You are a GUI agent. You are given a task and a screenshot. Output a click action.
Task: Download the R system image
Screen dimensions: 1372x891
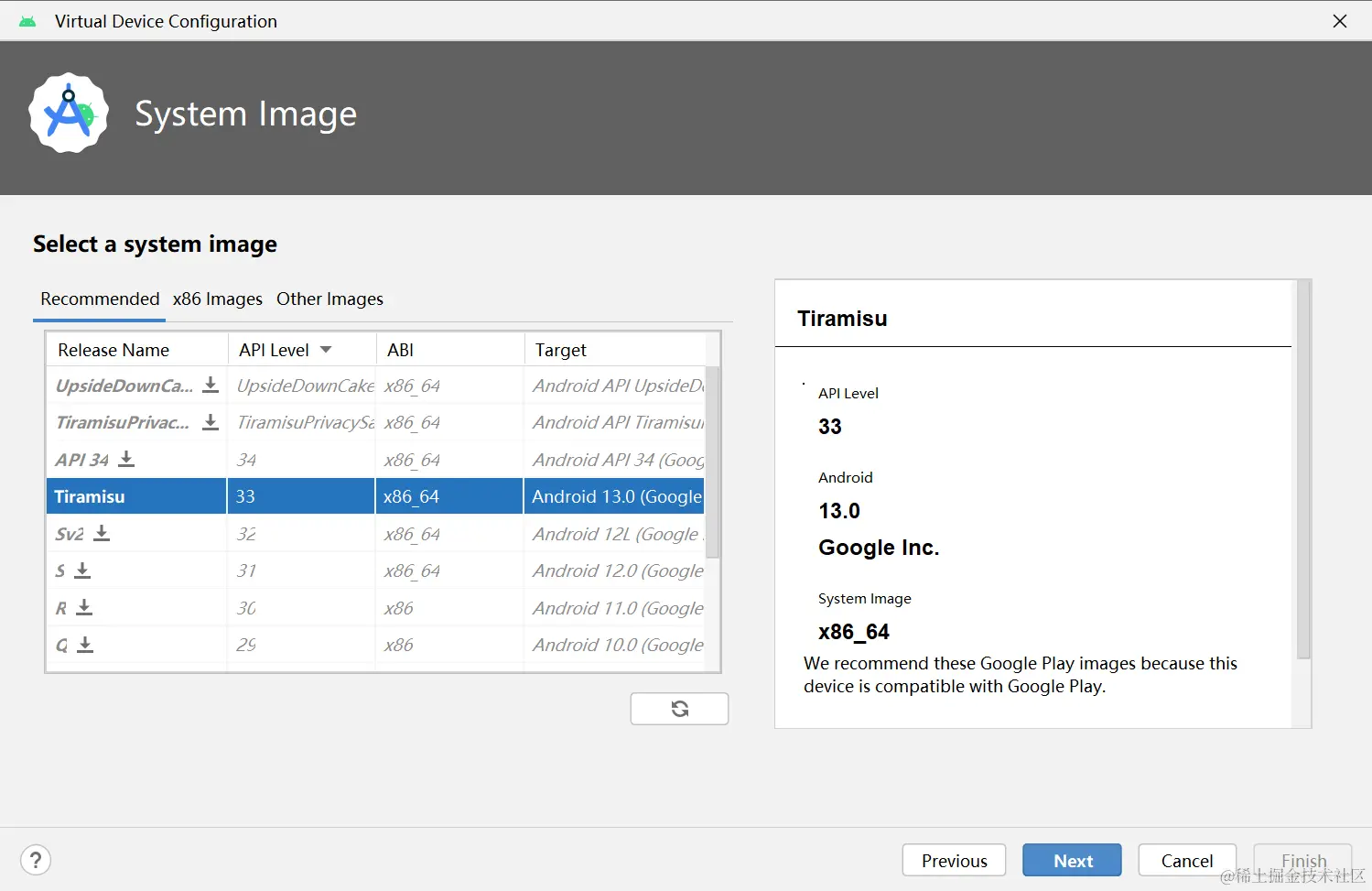84,607
